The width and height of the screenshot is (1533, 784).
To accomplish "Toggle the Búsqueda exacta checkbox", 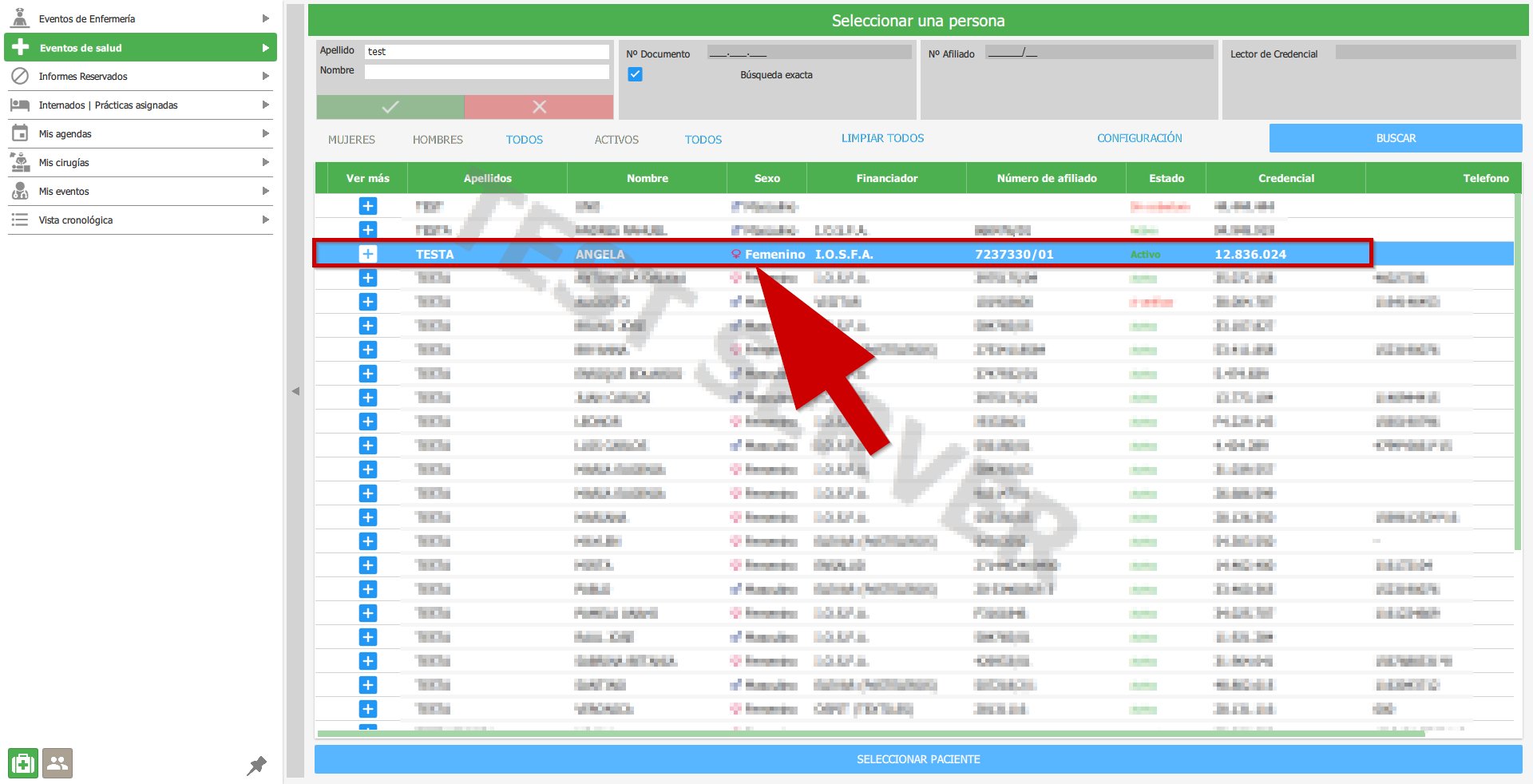I will (636, 74).
